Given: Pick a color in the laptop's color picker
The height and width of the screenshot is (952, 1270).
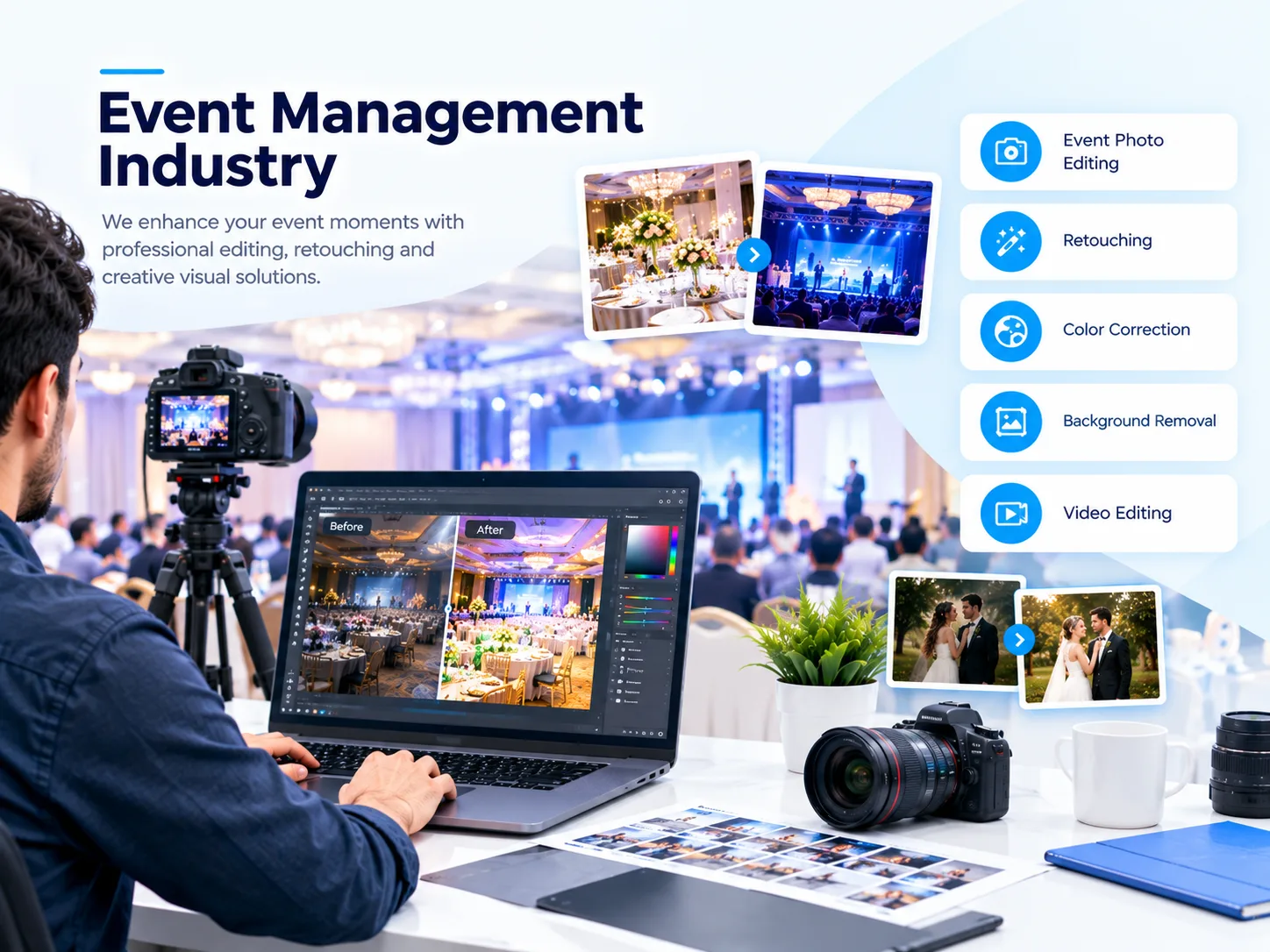Looking at the screenshot, I should pos(646,551).
